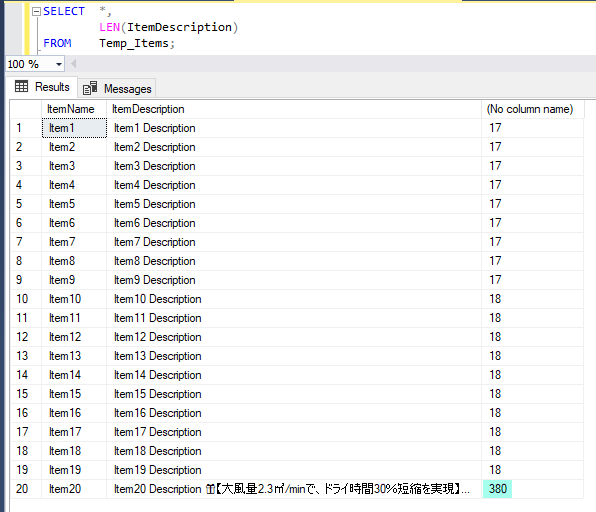Select the Item12 name cell
The width and height of the screenshot is (596, 512).
tap(74, 337)
